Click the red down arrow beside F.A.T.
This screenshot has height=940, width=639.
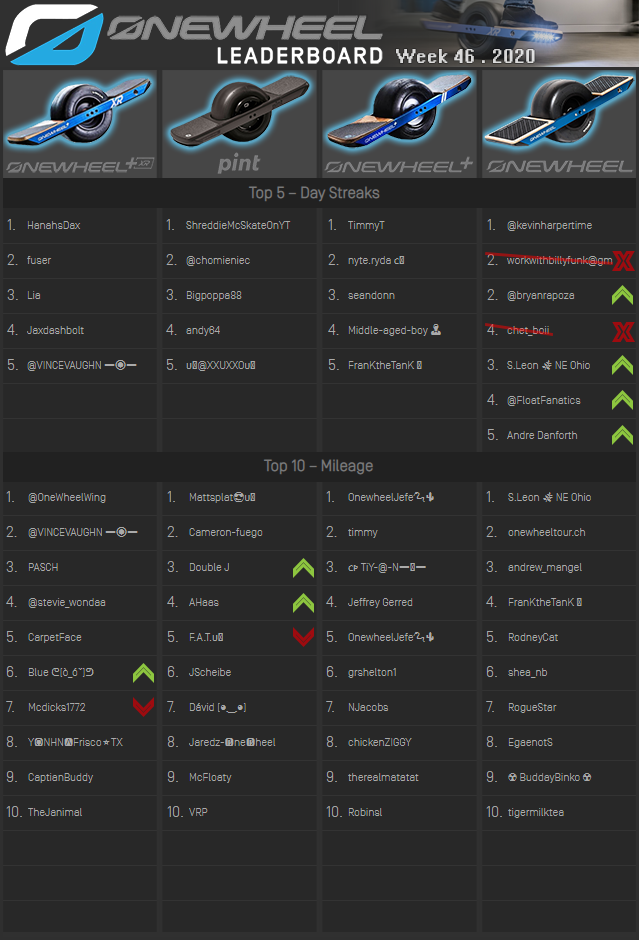point(303,638)
